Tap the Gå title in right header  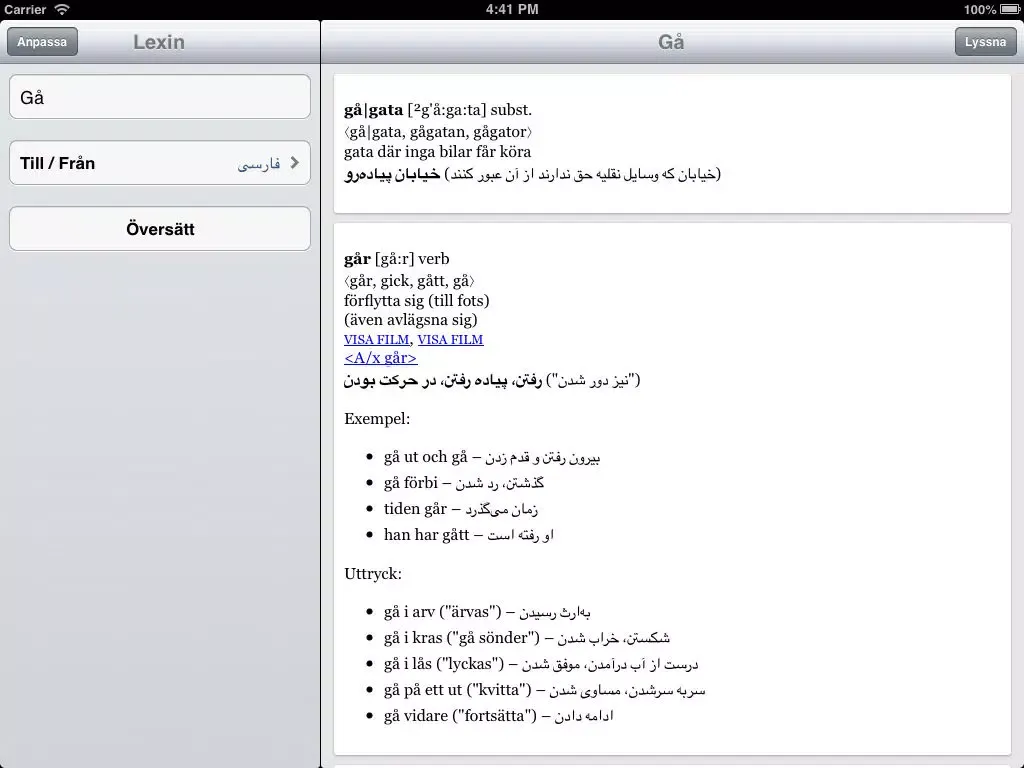point(671,42)
